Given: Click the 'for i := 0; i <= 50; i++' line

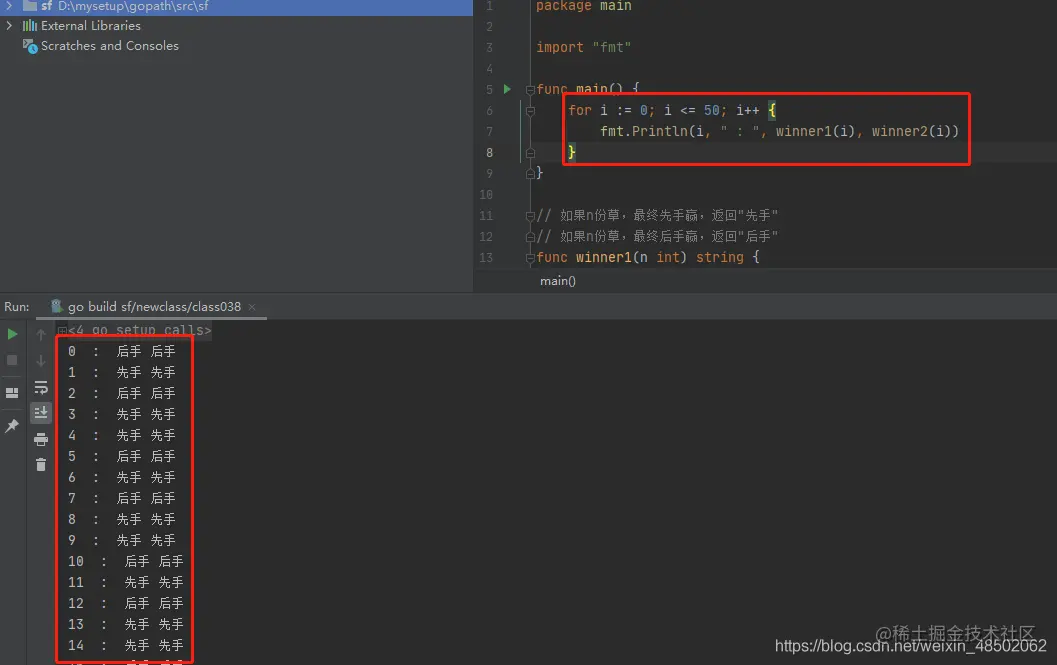Looking at the screenshot, I should pos(671,110).
